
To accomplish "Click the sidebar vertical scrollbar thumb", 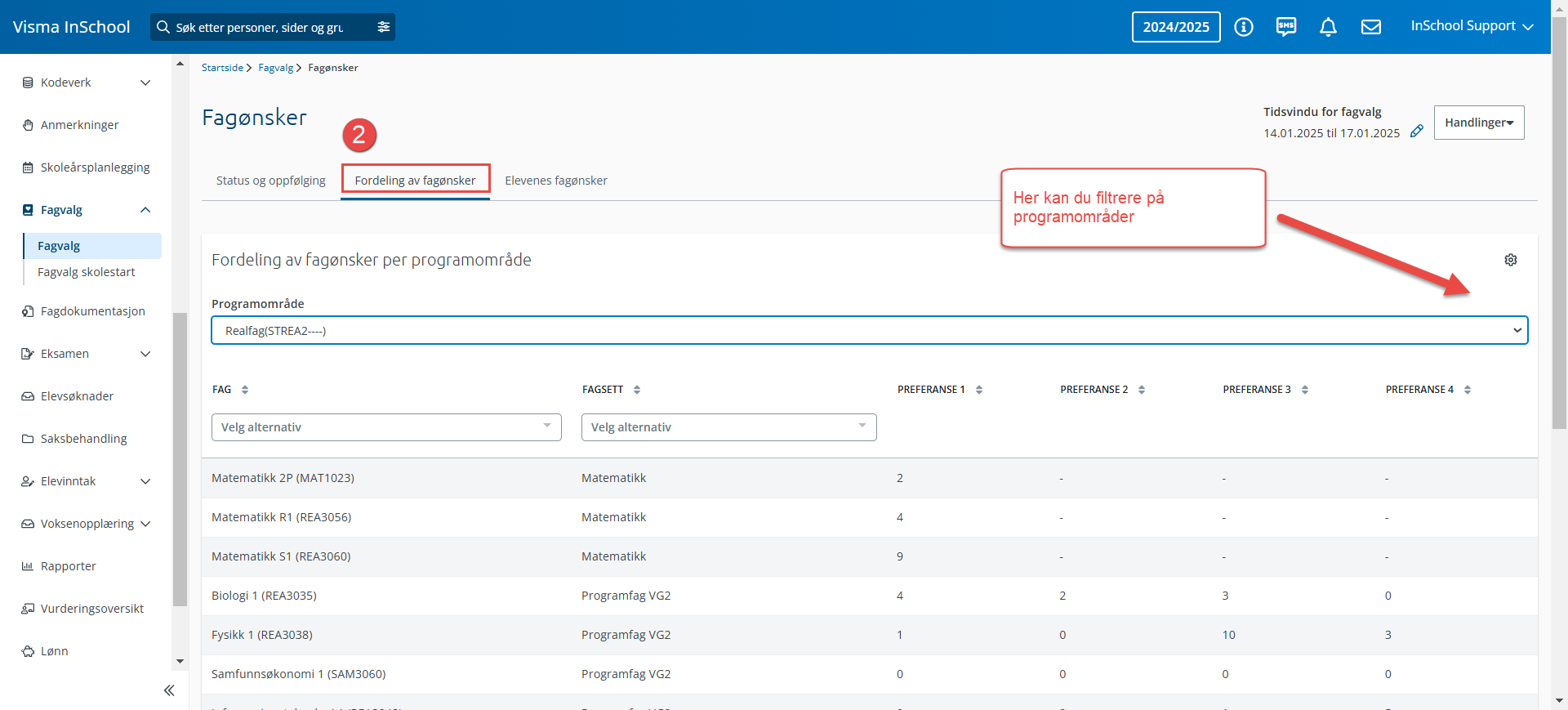I will pyautogui.click(x=180, y=459).
